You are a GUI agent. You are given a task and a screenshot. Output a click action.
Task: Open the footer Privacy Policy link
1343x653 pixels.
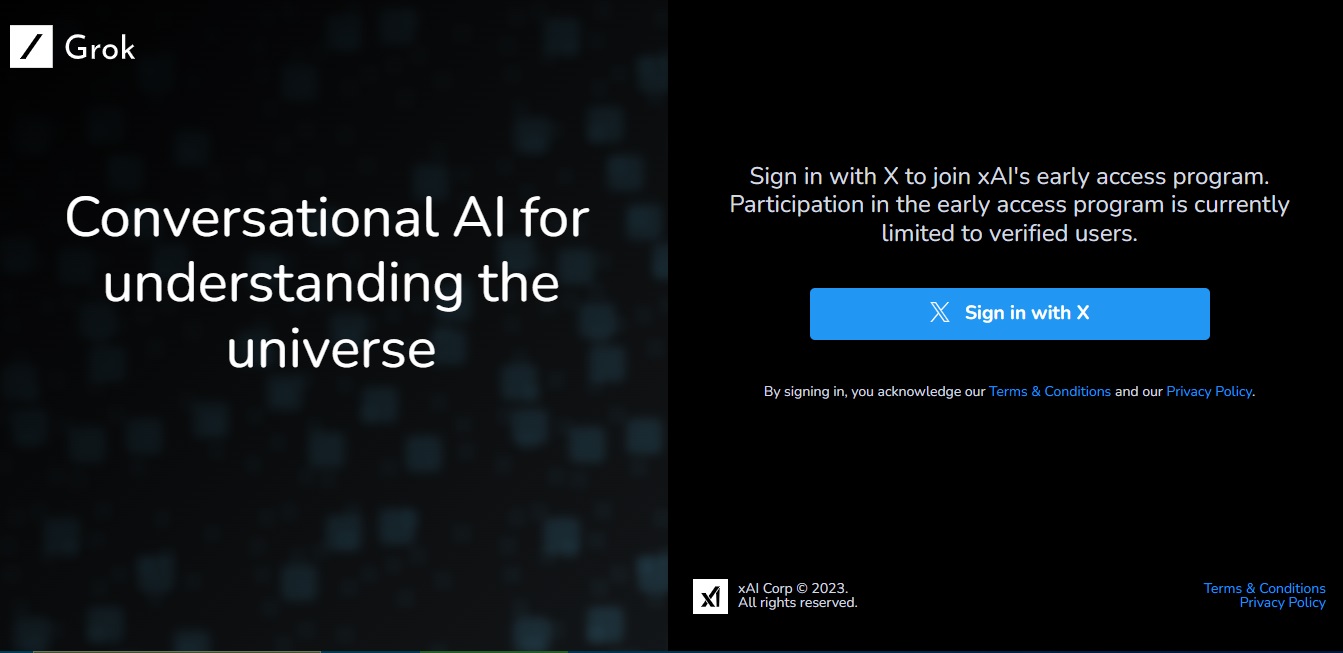click(x=1282, y=602)
